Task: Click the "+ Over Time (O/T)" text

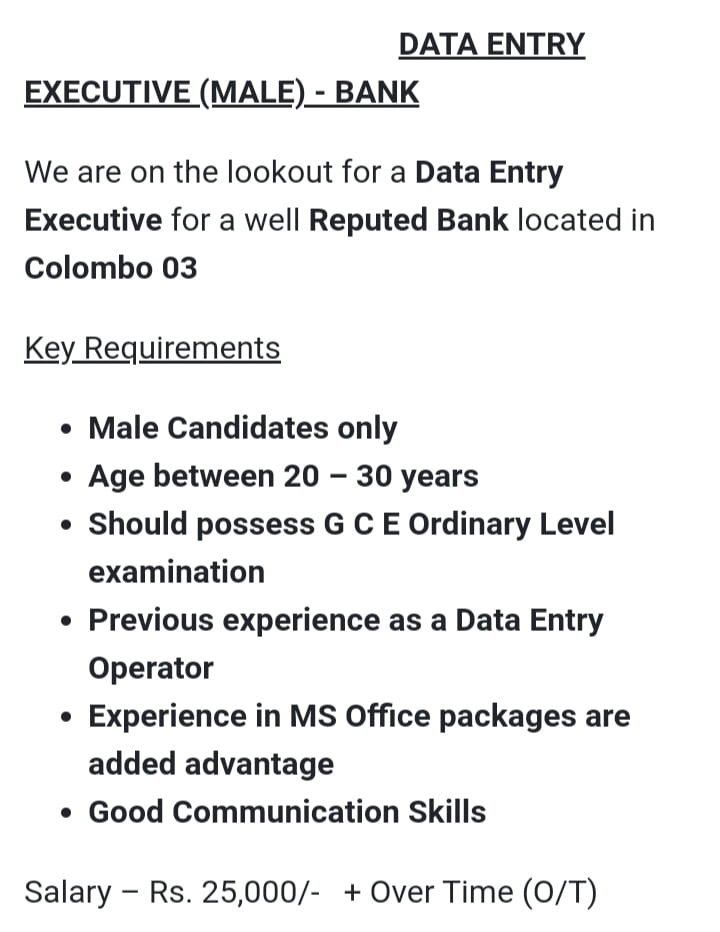Action: click(470, 892)
